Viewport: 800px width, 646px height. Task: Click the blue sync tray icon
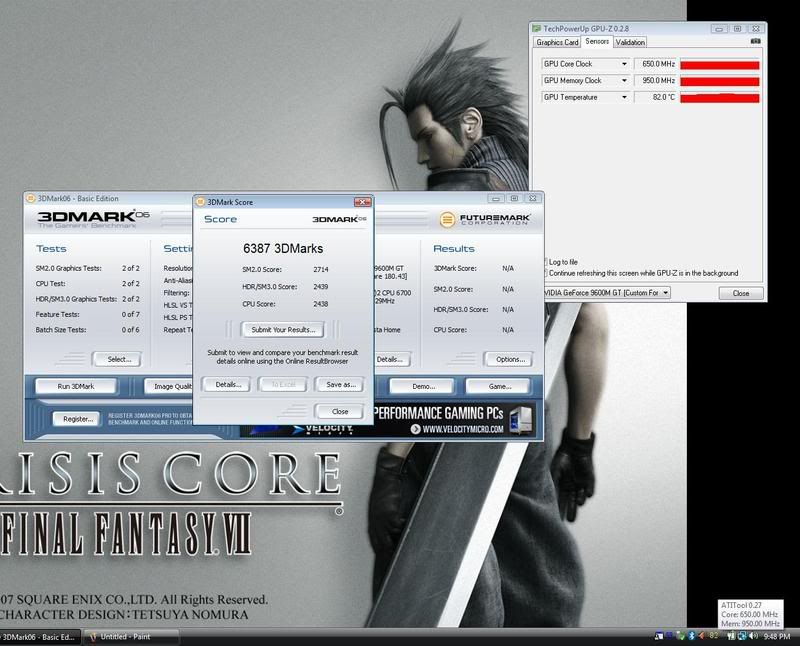click(742, 636)
